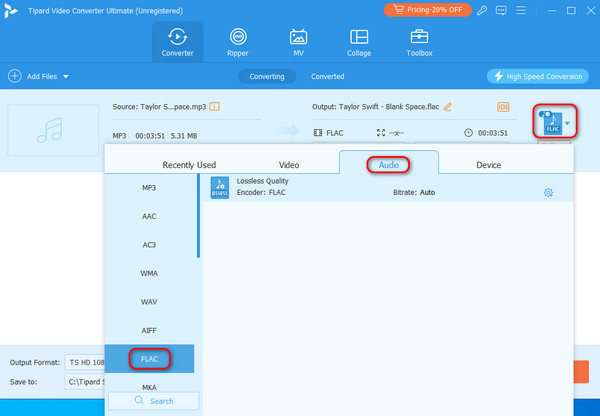Click the Add Files plus icon
The width and height of the screenshot is (600, 416).
[x=15, y=76]
